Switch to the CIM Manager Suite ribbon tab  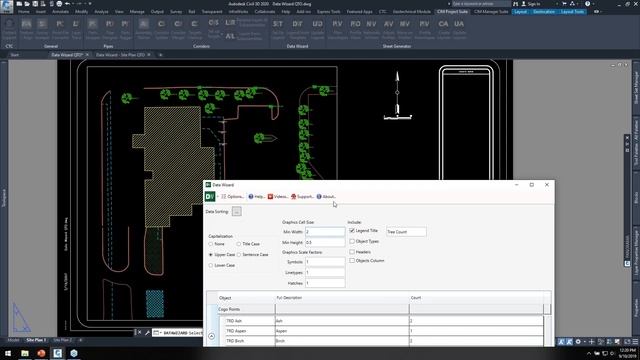click(491, 12)
